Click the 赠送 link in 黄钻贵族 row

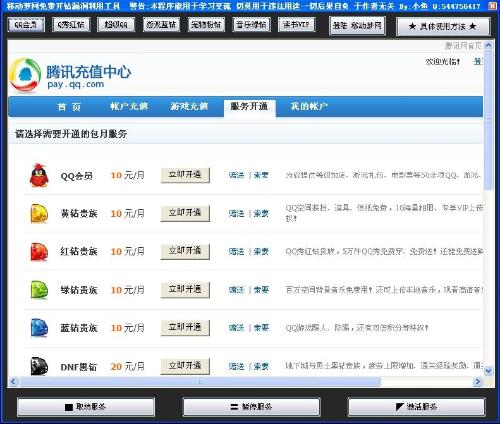click(x=237, y=213)
